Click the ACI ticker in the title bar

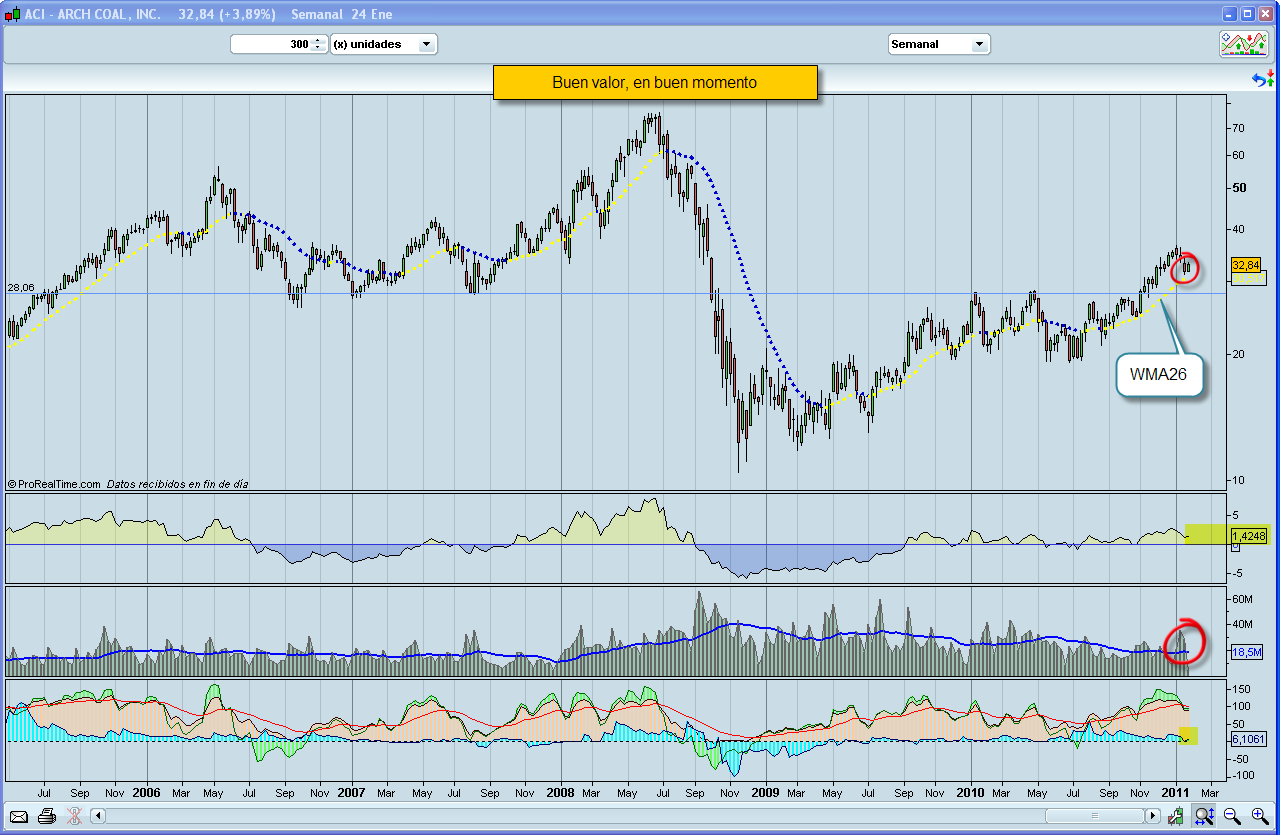[x=36, y=14]
